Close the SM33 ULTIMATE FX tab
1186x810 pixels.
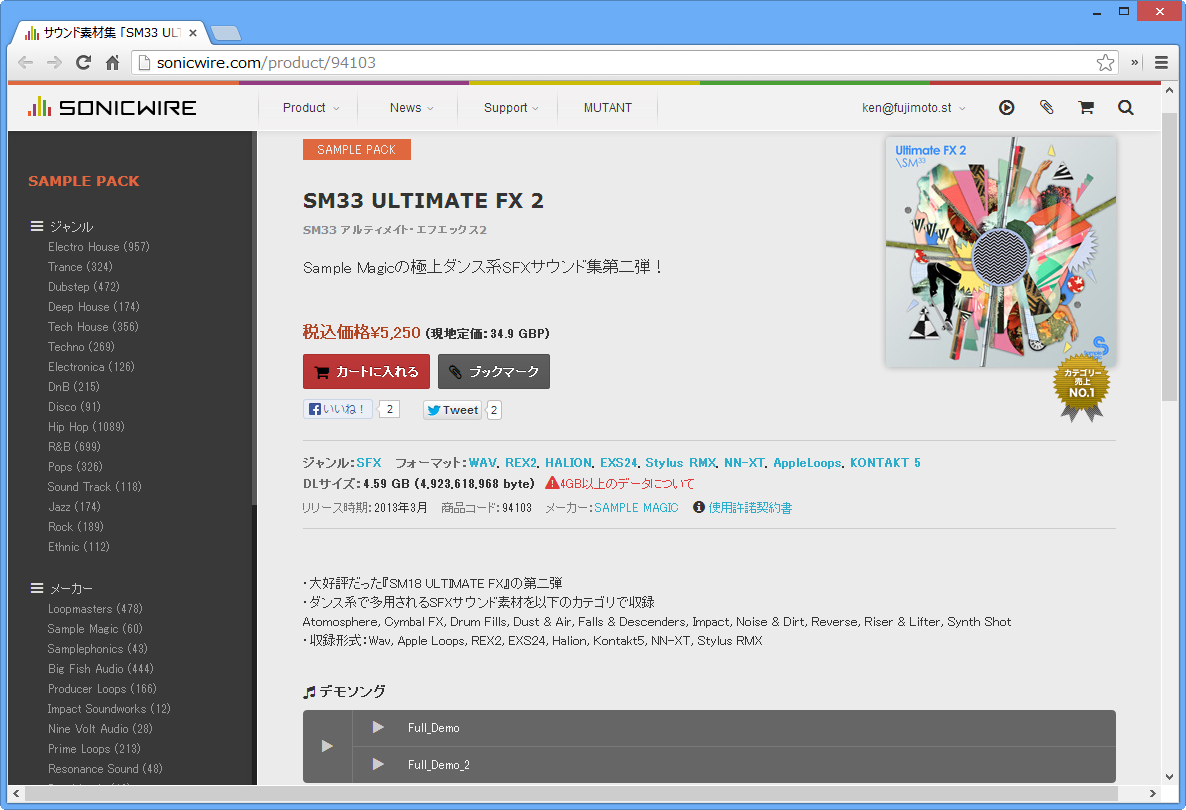(193, 33)
